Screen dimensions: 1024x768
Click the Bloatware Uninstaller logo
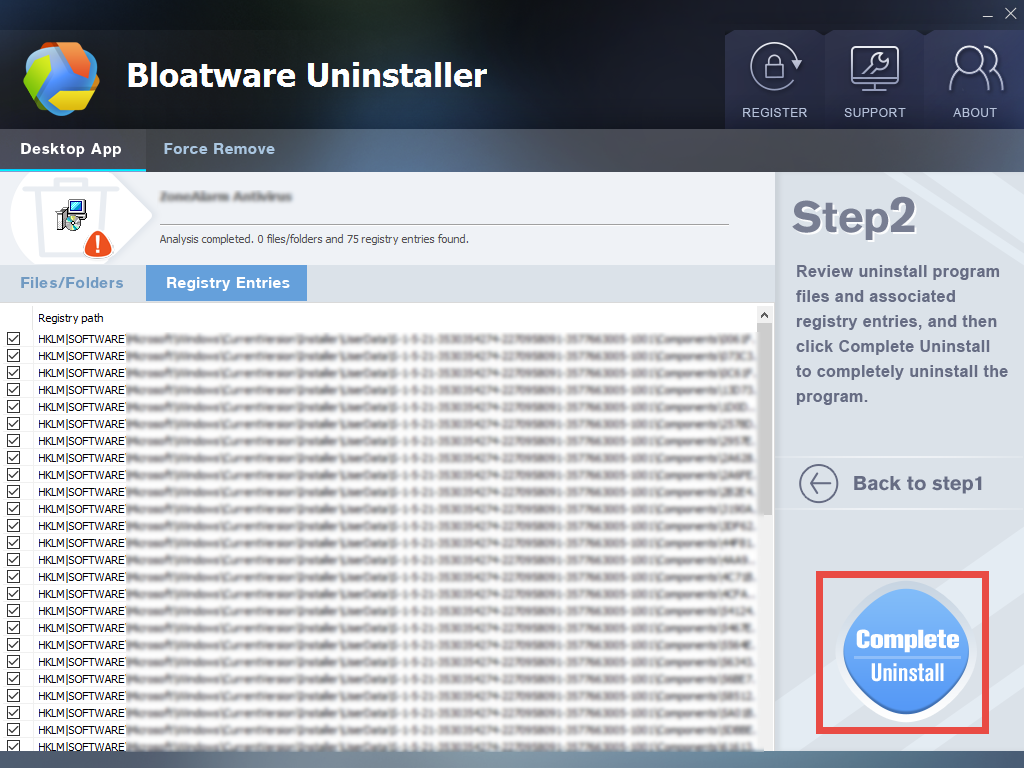point(62,77)
